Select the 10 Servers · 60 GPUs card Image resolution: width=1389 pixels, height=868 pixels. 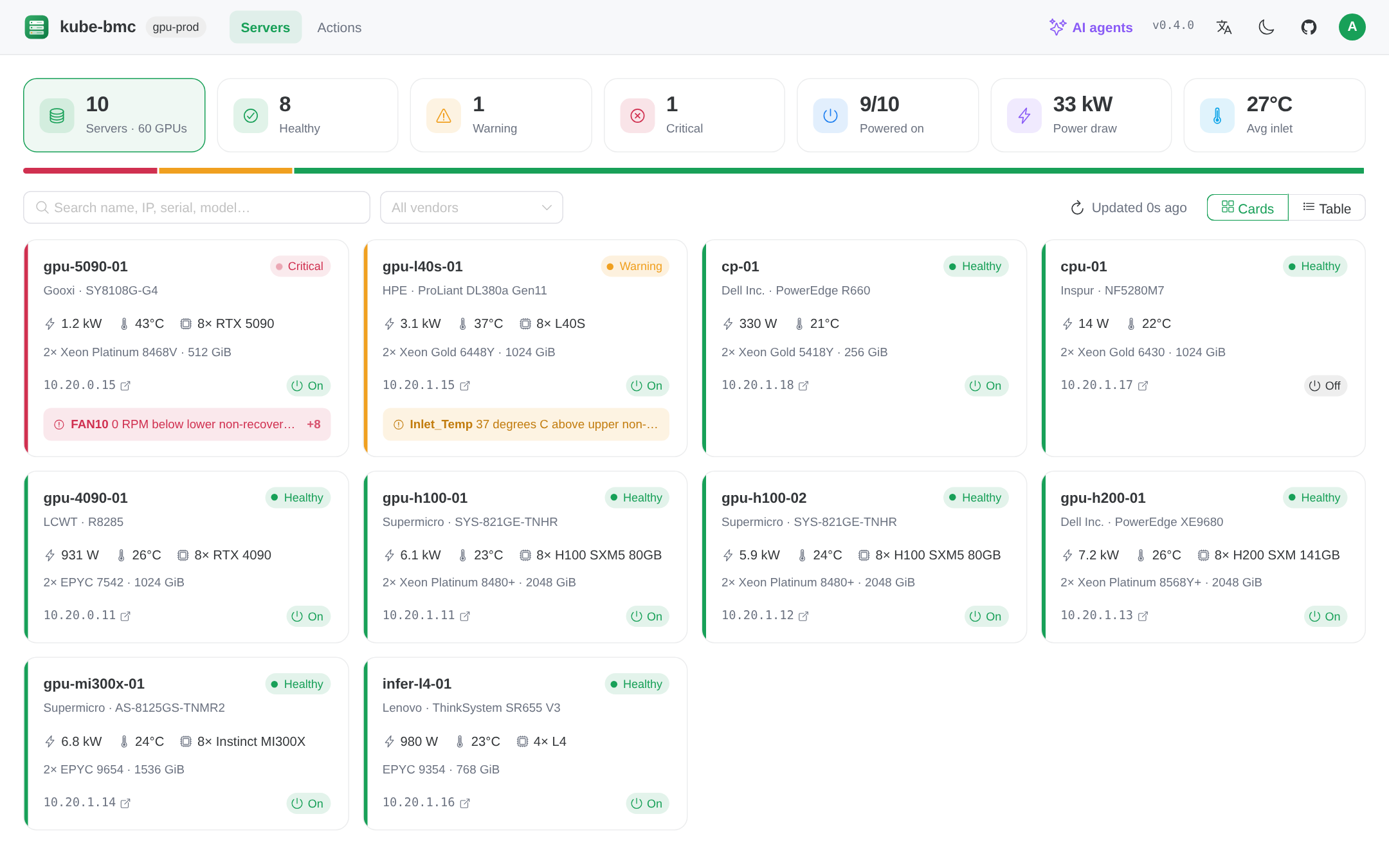[114, 115]
